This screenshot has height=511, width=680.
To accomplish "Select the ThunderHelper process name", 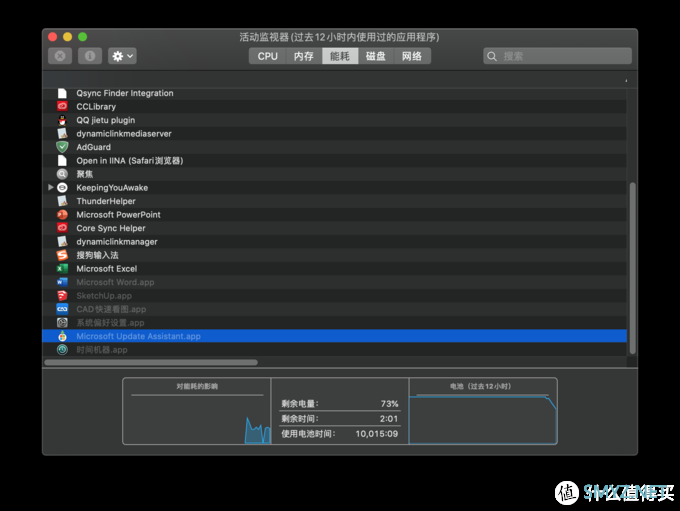I will point(106,201).
